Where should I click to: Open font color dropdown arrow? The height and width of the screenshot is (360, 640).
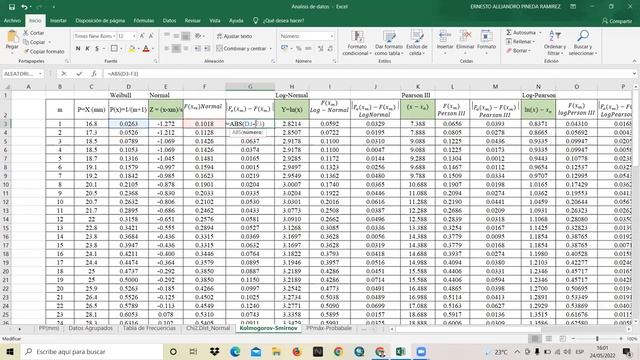pos(153,49)
